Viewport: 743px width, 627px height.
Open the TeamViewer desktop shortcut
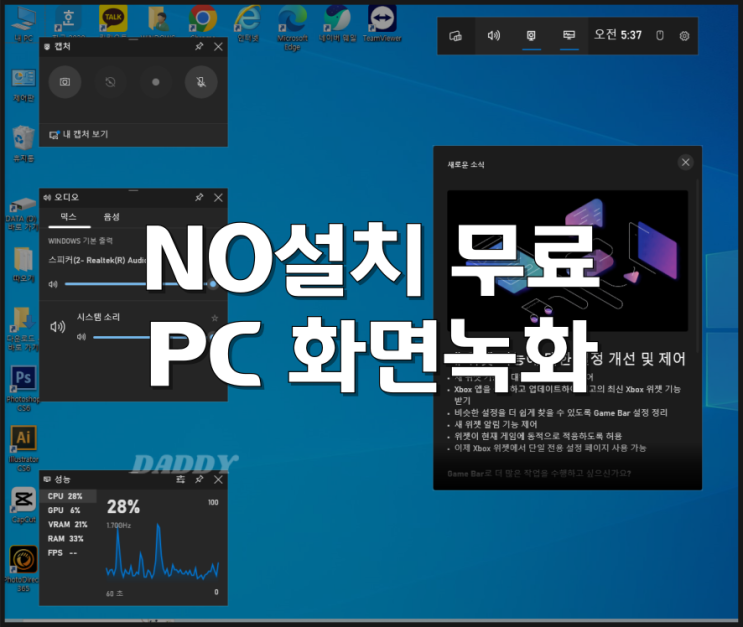click(x=382, y=24)
